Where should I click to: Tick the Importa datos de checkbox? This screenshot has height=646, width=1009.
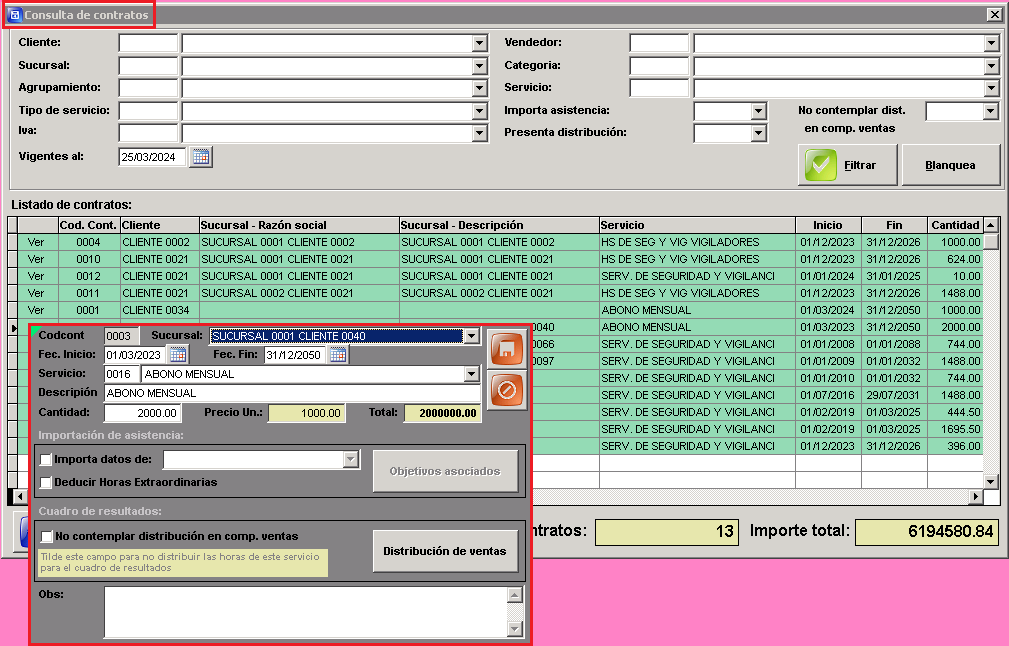pos(46,459)
